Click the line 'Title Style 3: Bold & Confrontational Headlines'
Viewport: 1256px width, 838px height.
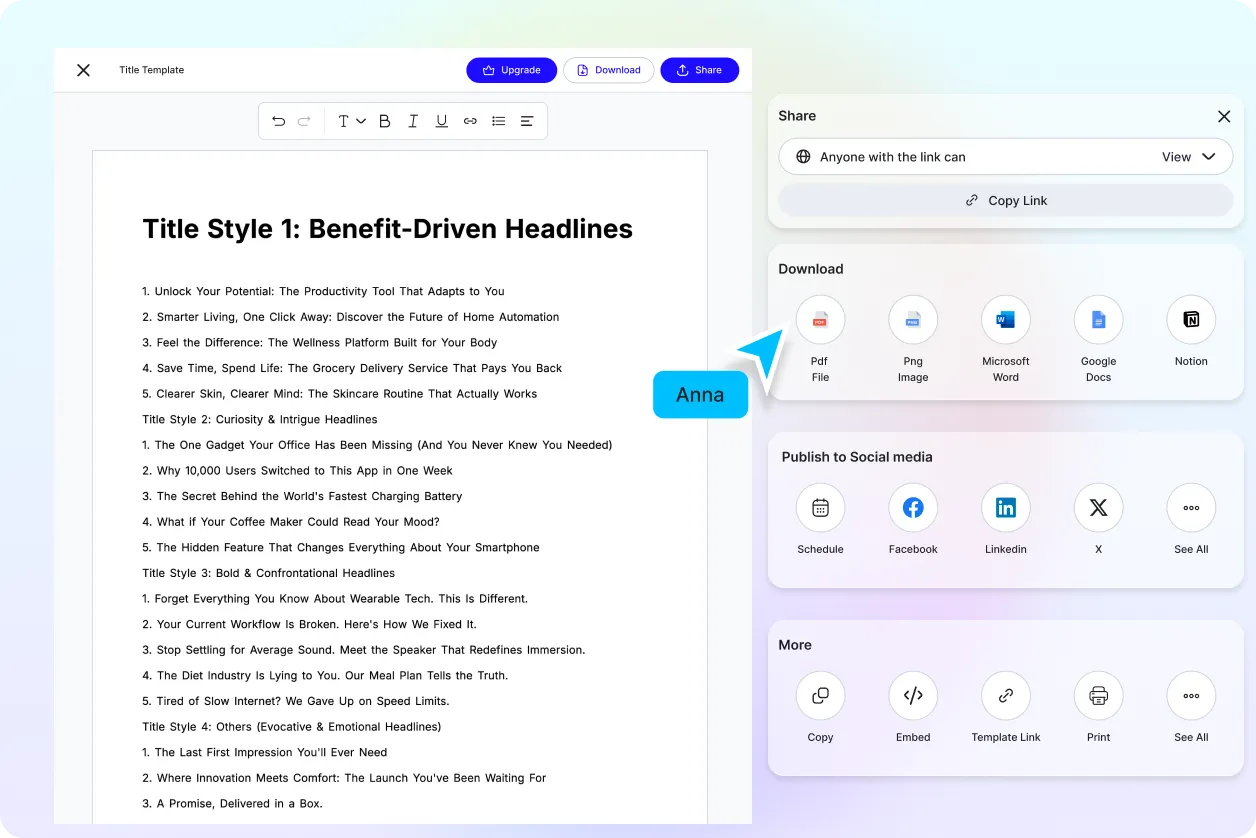pos(268,573)
